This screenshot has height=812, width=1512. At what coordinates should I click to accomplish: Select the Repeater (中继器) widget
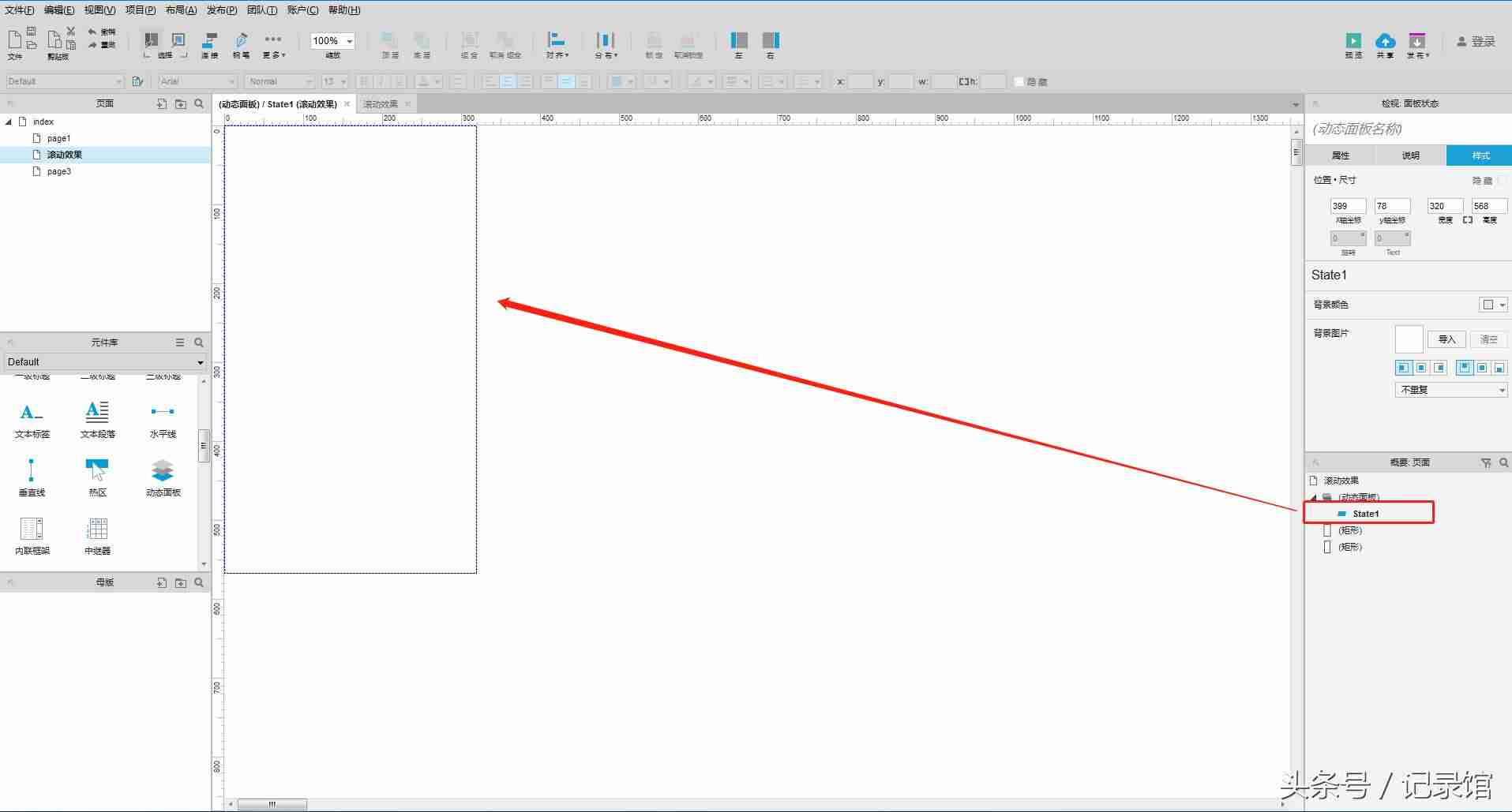(x=97, y=536)
